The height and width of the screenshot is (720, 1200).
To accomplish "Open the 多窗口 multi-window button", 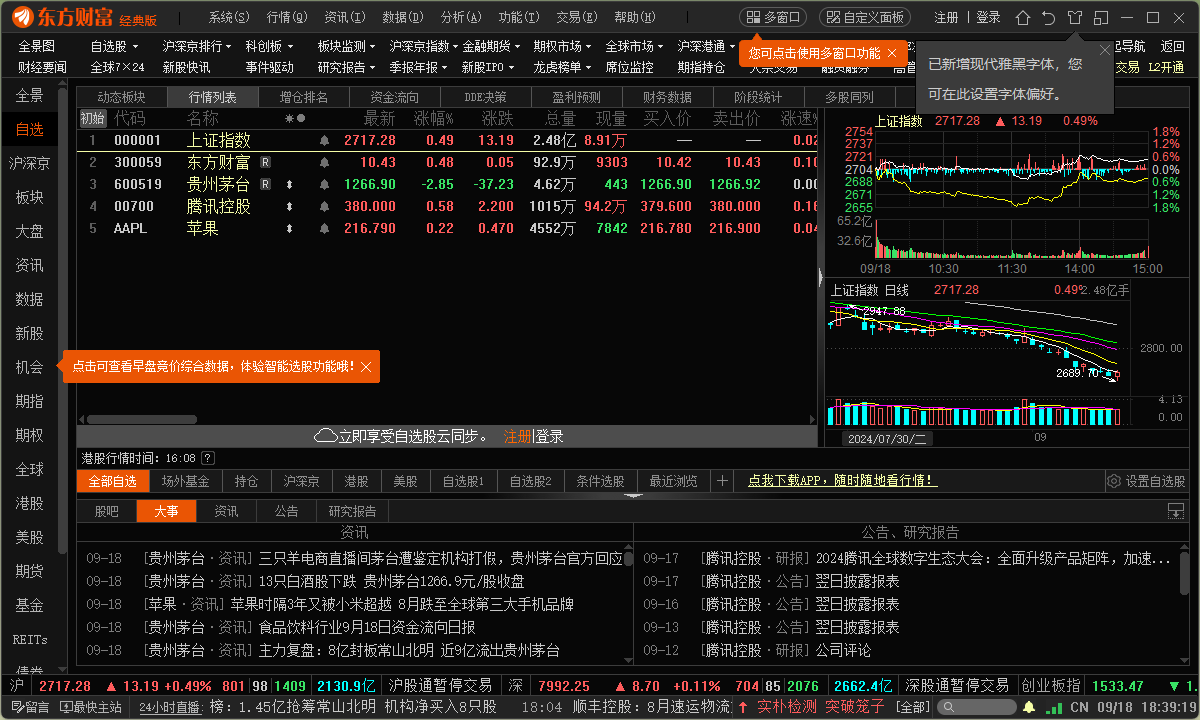I will pyautogui.click(x=772, y=18).
